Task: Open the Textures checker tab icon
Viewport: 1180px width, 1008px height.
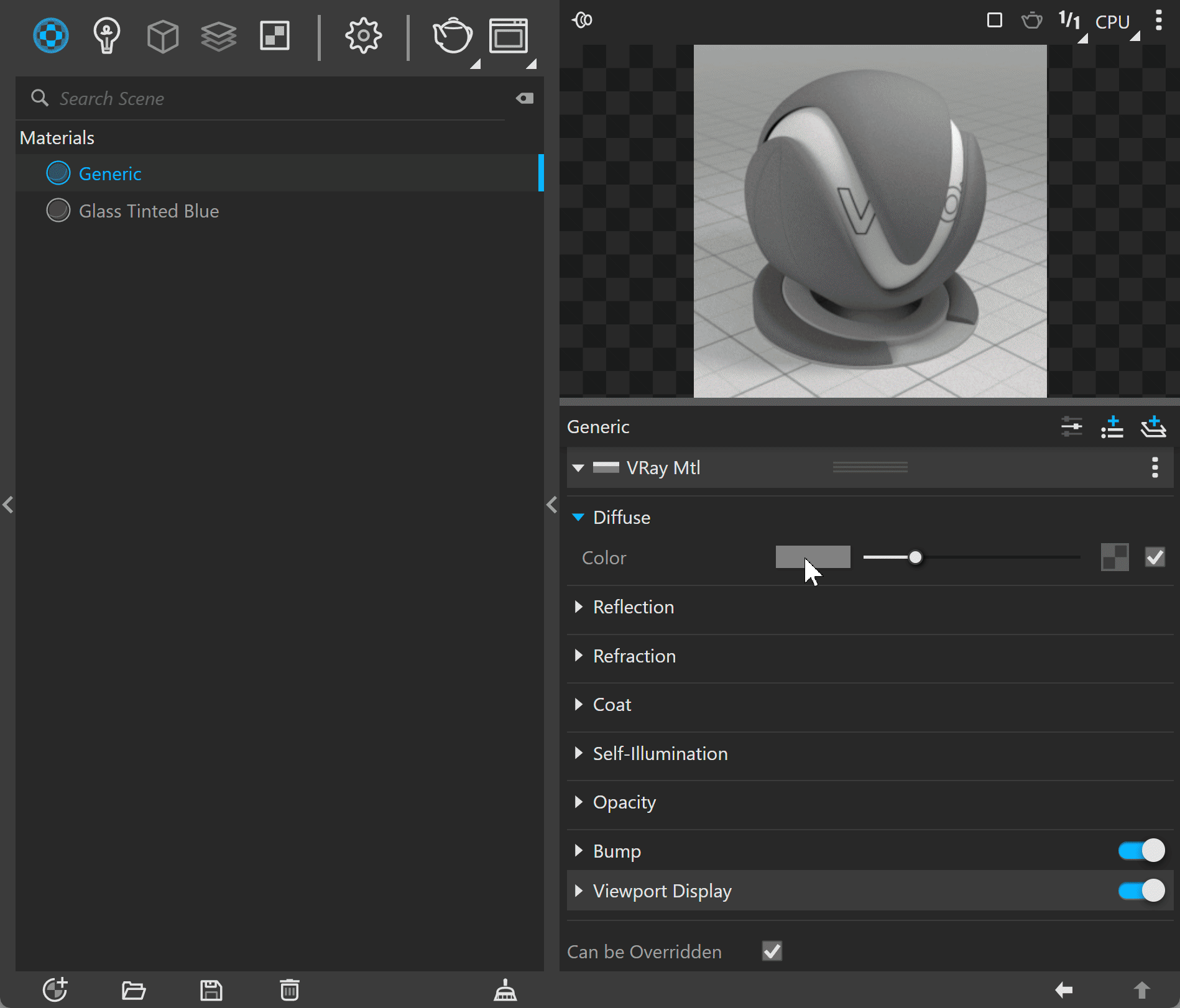Action: tap(275, 36)
